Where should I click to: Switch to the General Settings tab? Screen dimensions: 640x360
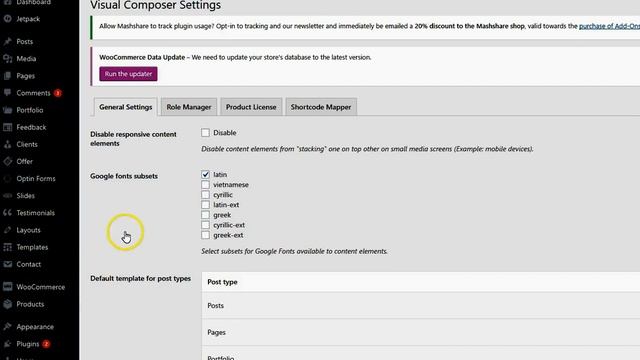tap(125, 107)
